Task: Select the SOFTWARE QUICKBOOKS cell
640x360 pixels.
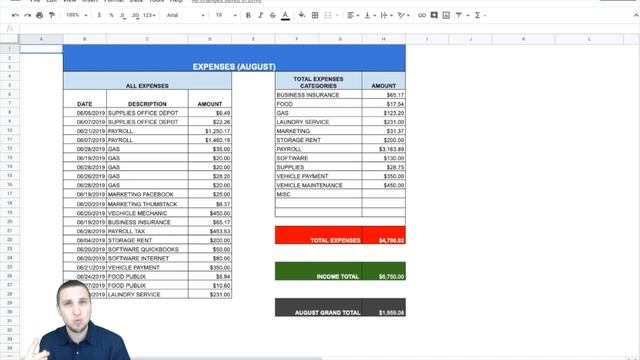Action: coord(147,249)
